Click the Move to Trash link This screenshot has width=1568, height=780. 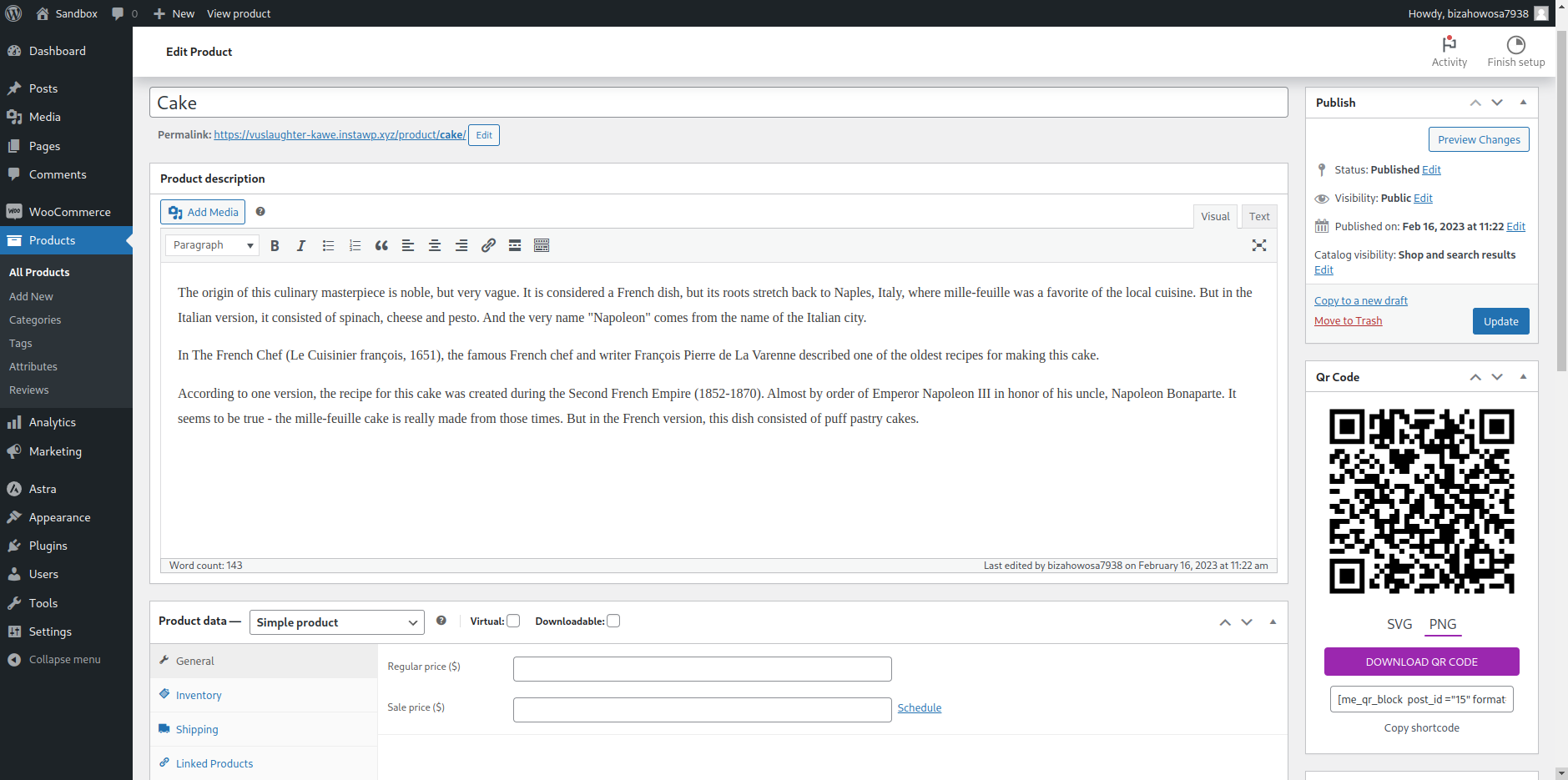(1348, 321)
